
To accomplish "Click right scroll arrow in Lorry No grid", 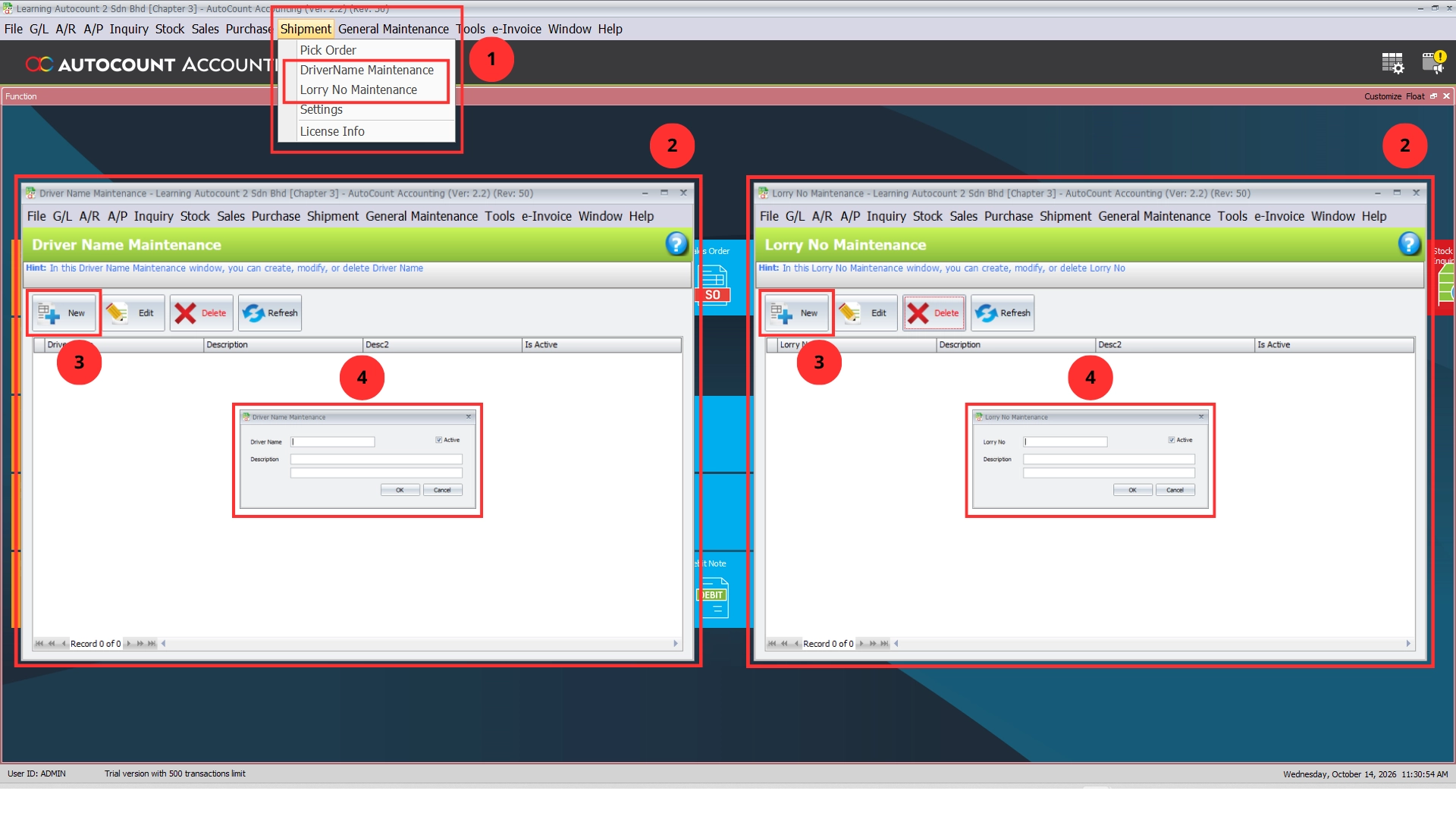I will [x=1408, y=644].
